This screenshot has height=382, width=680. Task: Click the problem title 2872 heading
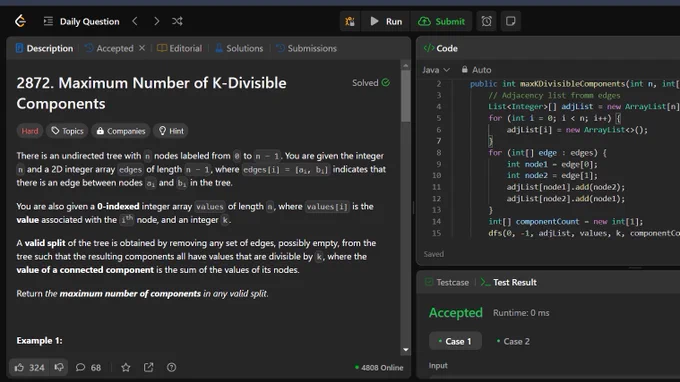pos(151,93)
